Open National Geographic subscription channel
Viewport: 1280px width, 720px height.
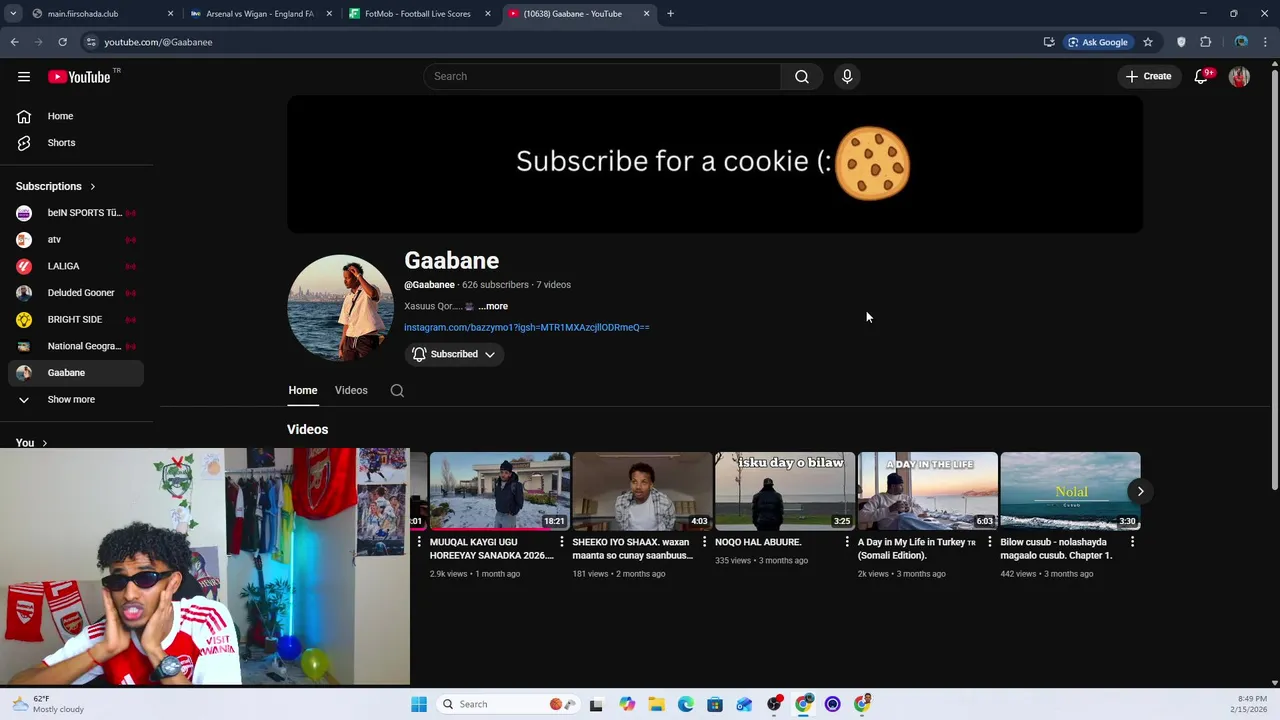[76, 346]
